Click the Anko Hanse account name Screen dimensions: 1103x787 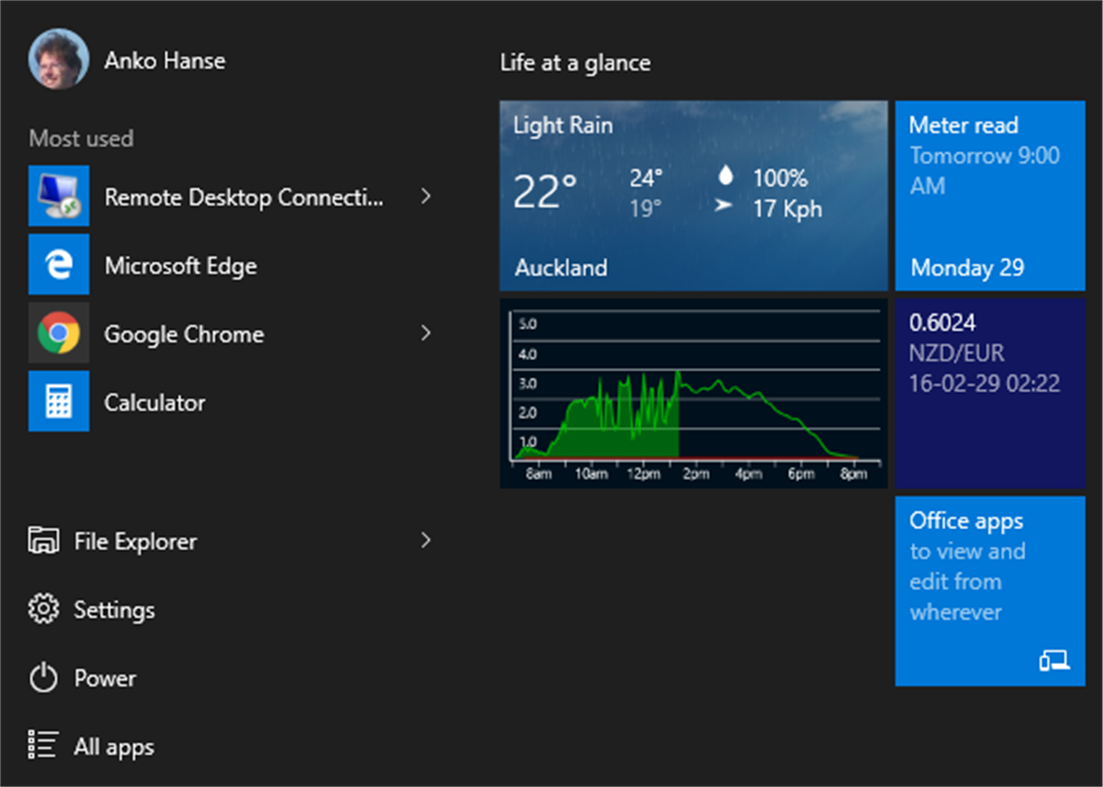point(165,59)
